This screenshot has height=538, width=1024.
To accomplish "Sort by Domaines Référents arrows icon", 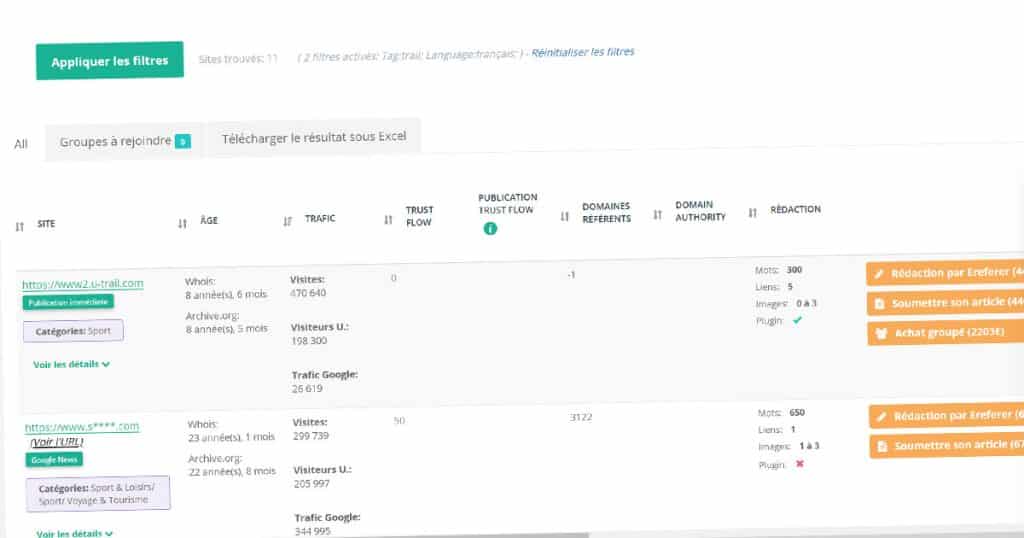I will 564,216.
